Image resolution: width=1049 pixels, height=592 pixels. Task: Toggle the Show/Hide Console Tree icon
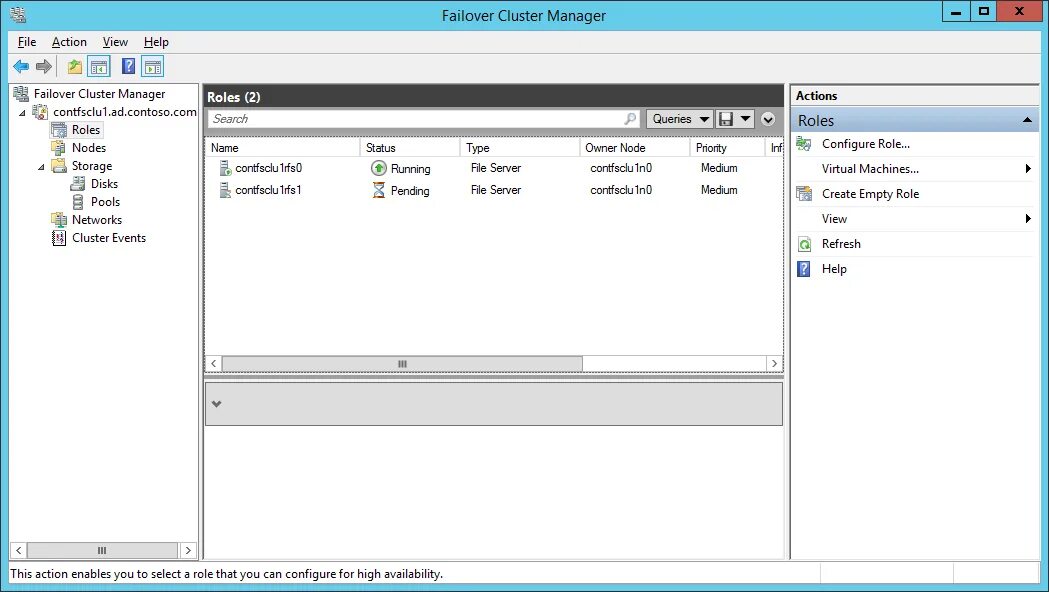pyautogui.click(x=99, y=66)
